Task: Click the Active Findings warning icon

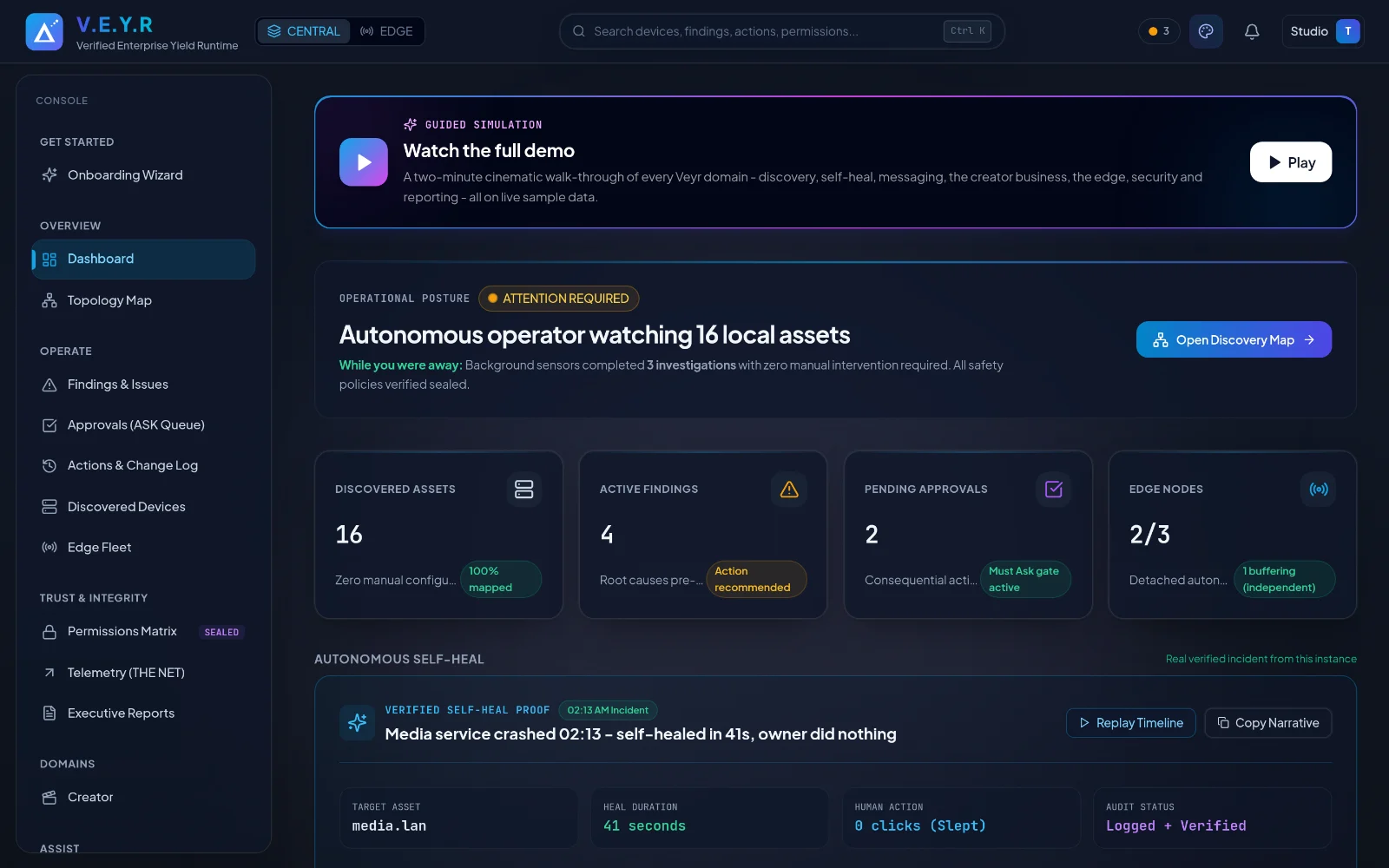Action: pos(788,489)
